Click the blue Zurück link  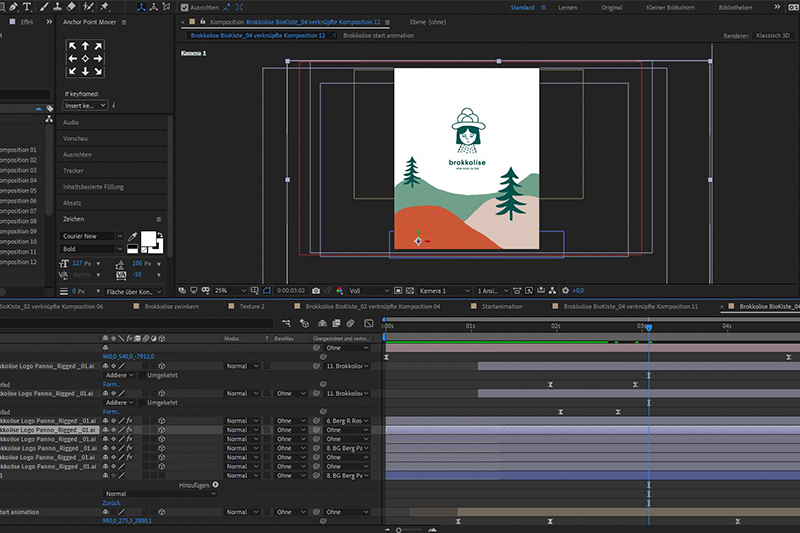point(111,503)
